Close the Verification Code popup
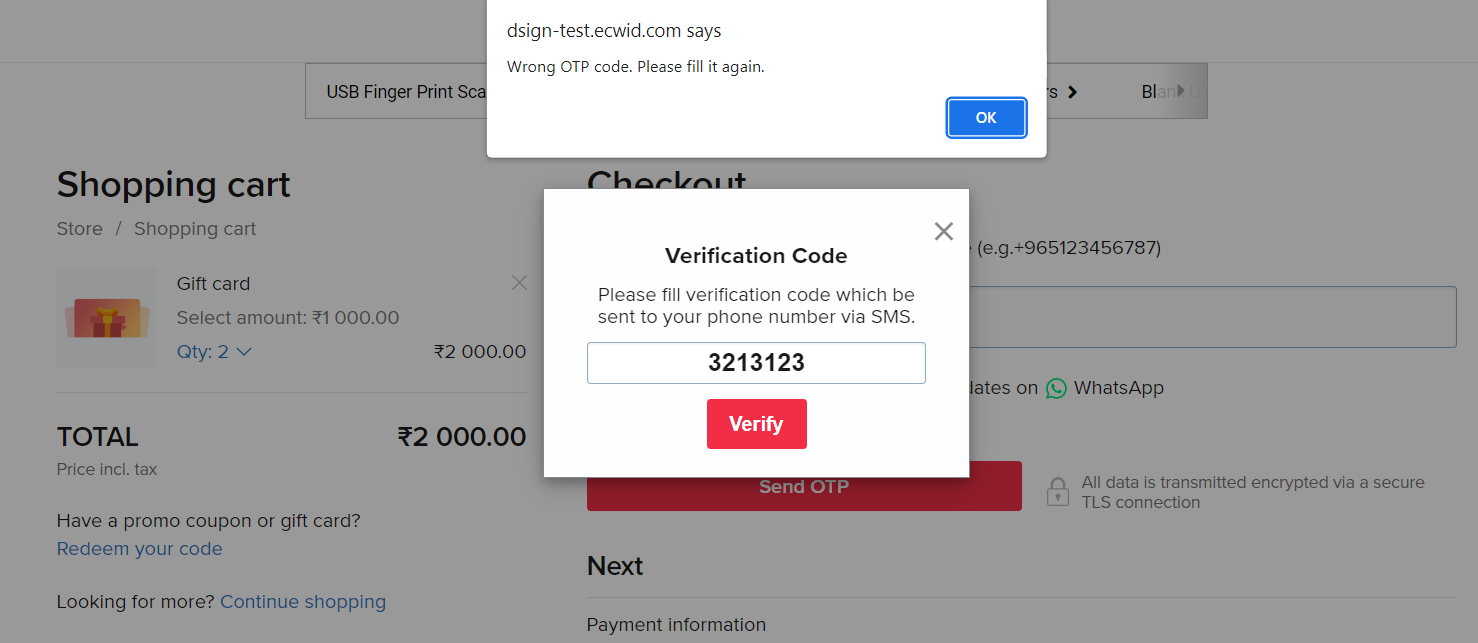 click(943, 231)
